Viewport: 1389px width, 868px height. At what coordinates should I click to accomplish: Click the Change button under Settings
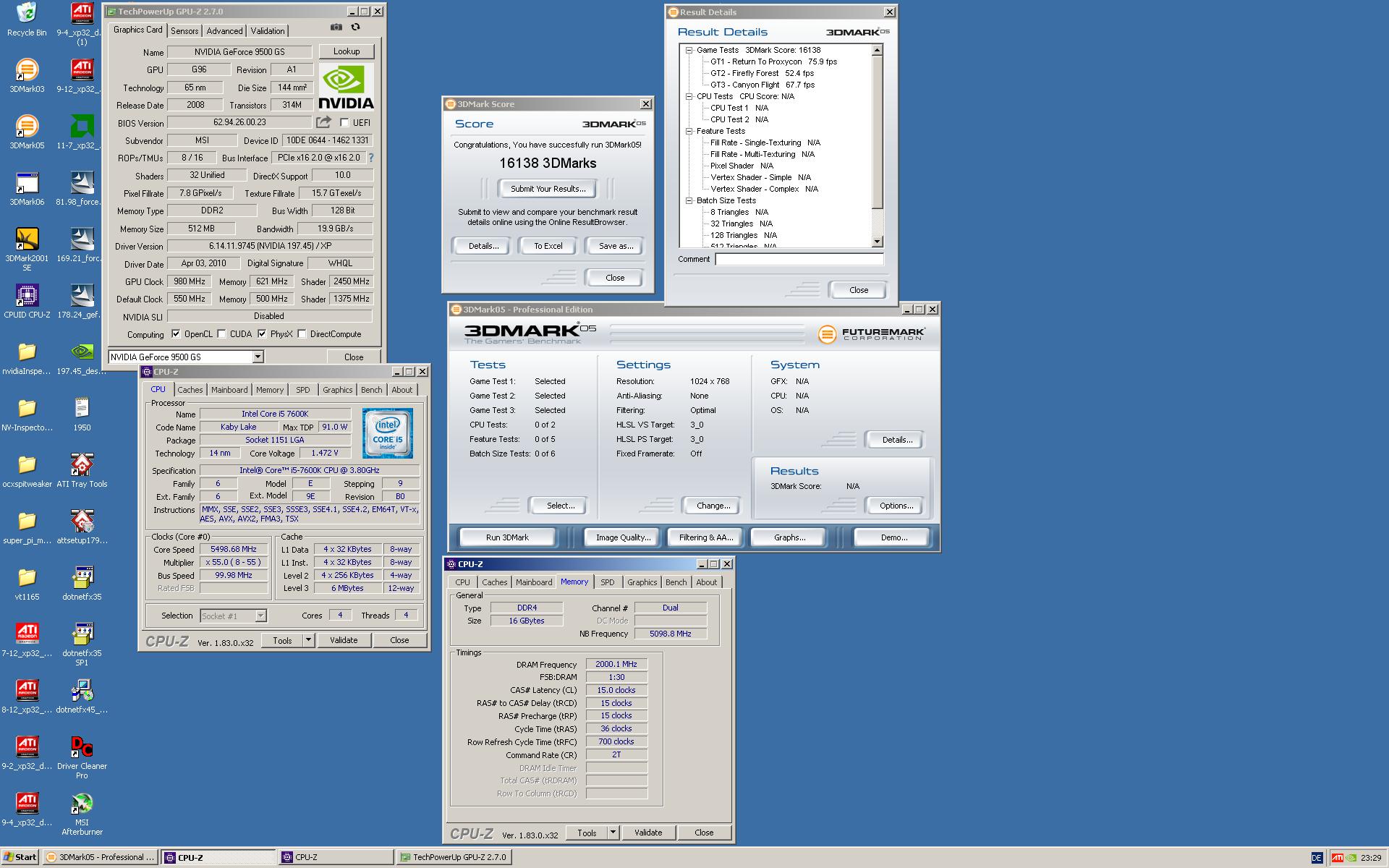(x=713, y=506)
